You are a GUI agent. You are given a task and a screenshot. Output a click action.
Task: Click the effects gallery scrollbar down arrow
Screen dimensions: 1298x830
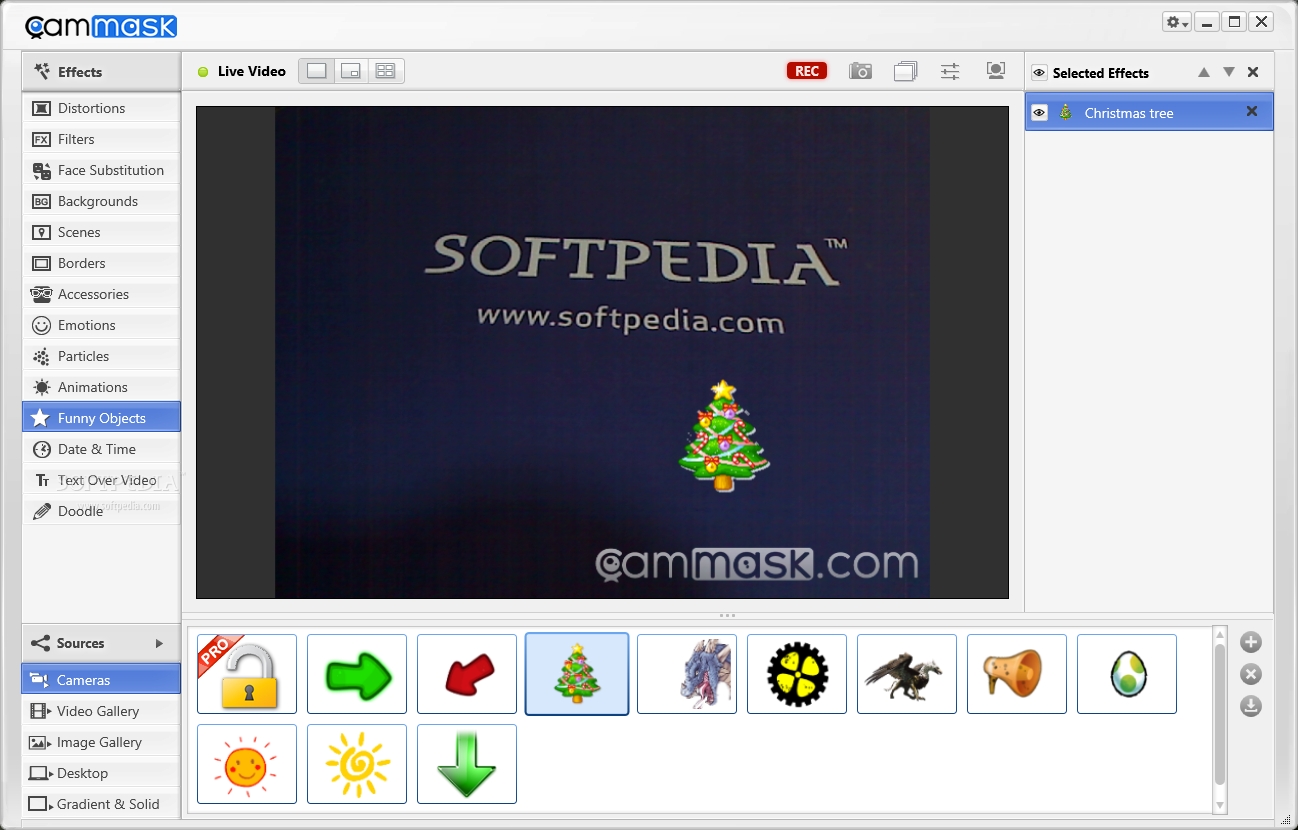click(1219, 805)
